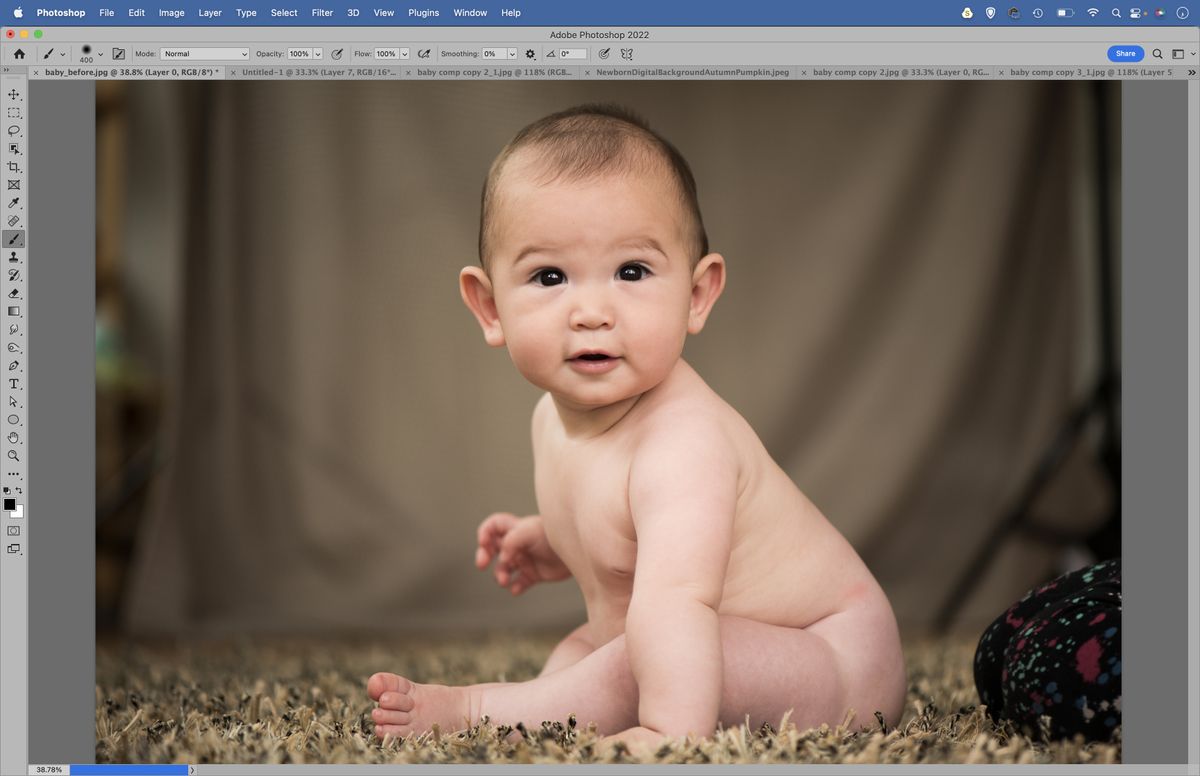This screenshot has width=1200, height=776.
Task: Open the Photoshop search button
Action: coord(1157,54)
